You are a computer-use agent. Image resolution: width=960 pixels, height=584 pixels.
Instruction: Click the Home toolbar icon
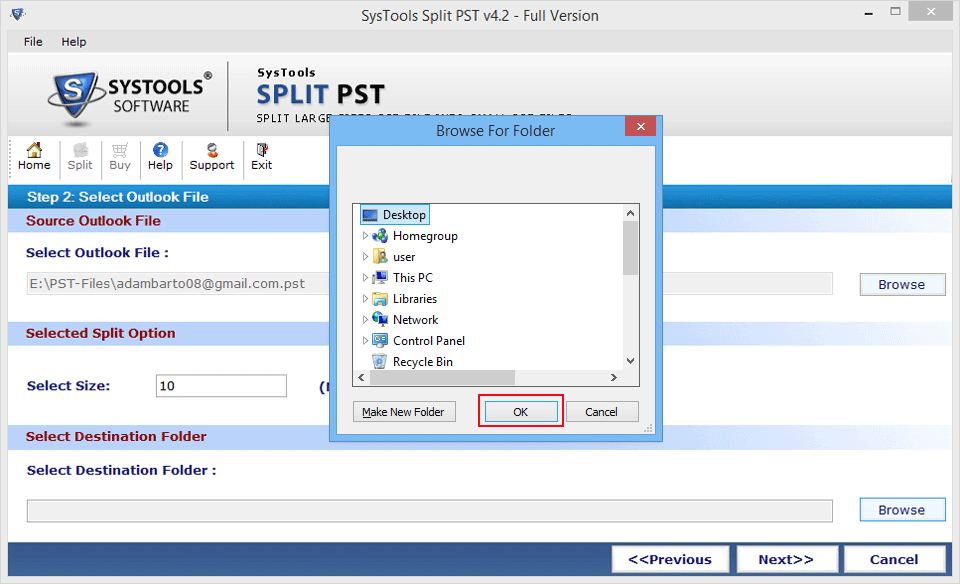pyautogui.click(x=34, y=156)
